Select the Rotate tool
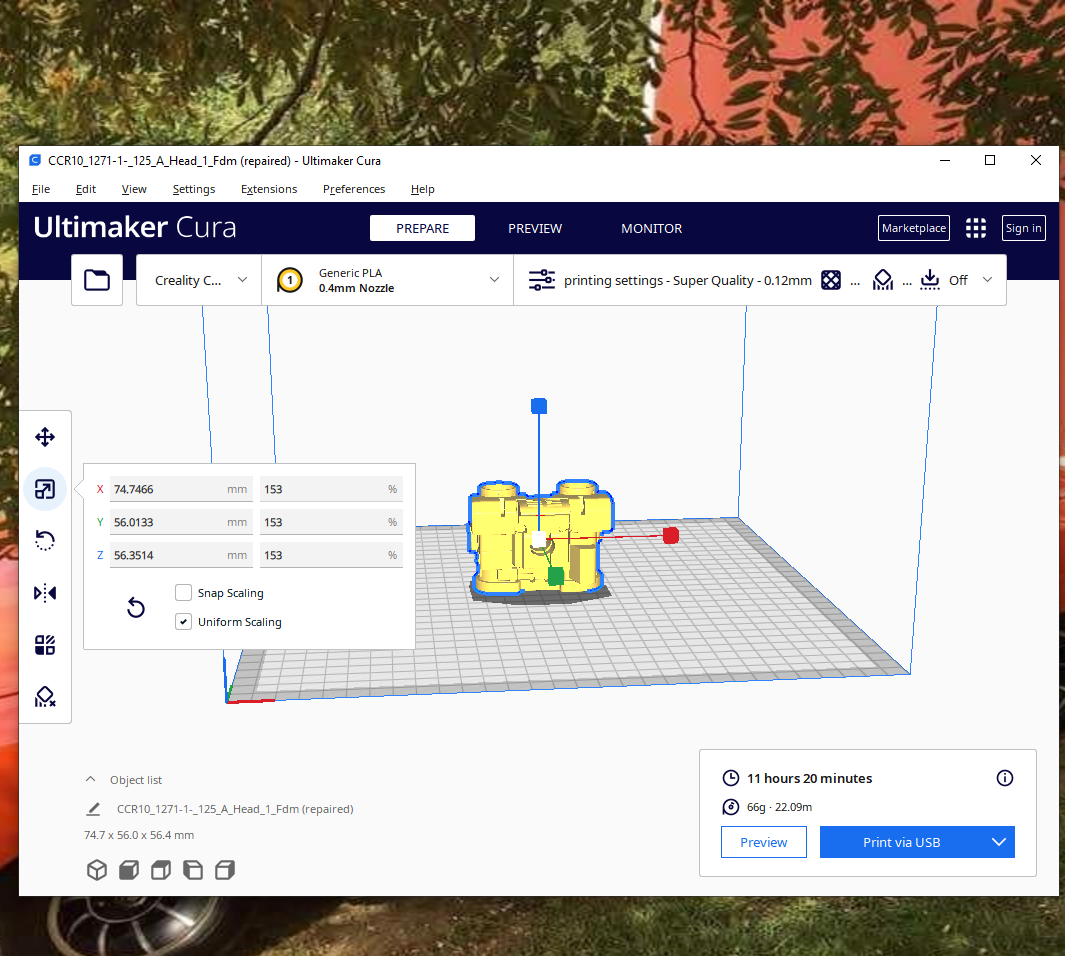 [x=45, y=540]
